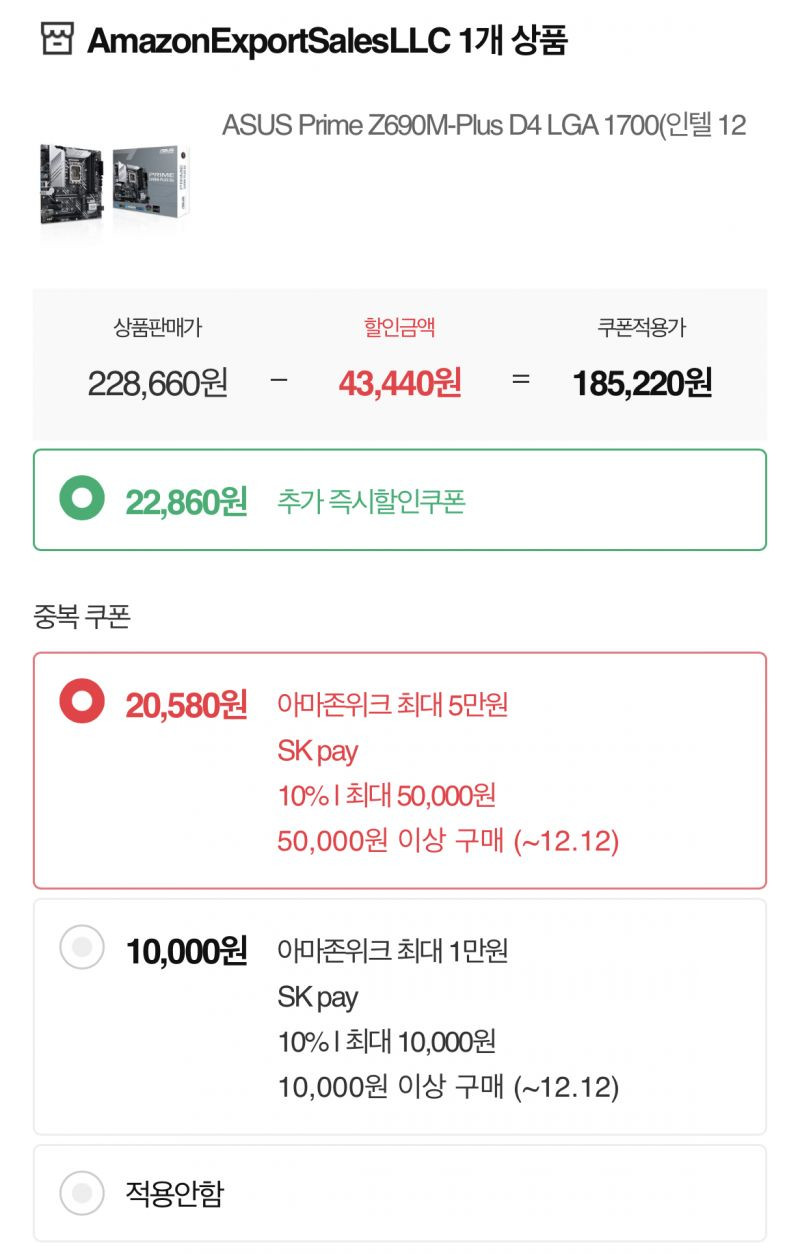This screenshot has width=800, height=1254.
Task: Click the 상품판매가 228,660원 price
Action: (158, 383)
